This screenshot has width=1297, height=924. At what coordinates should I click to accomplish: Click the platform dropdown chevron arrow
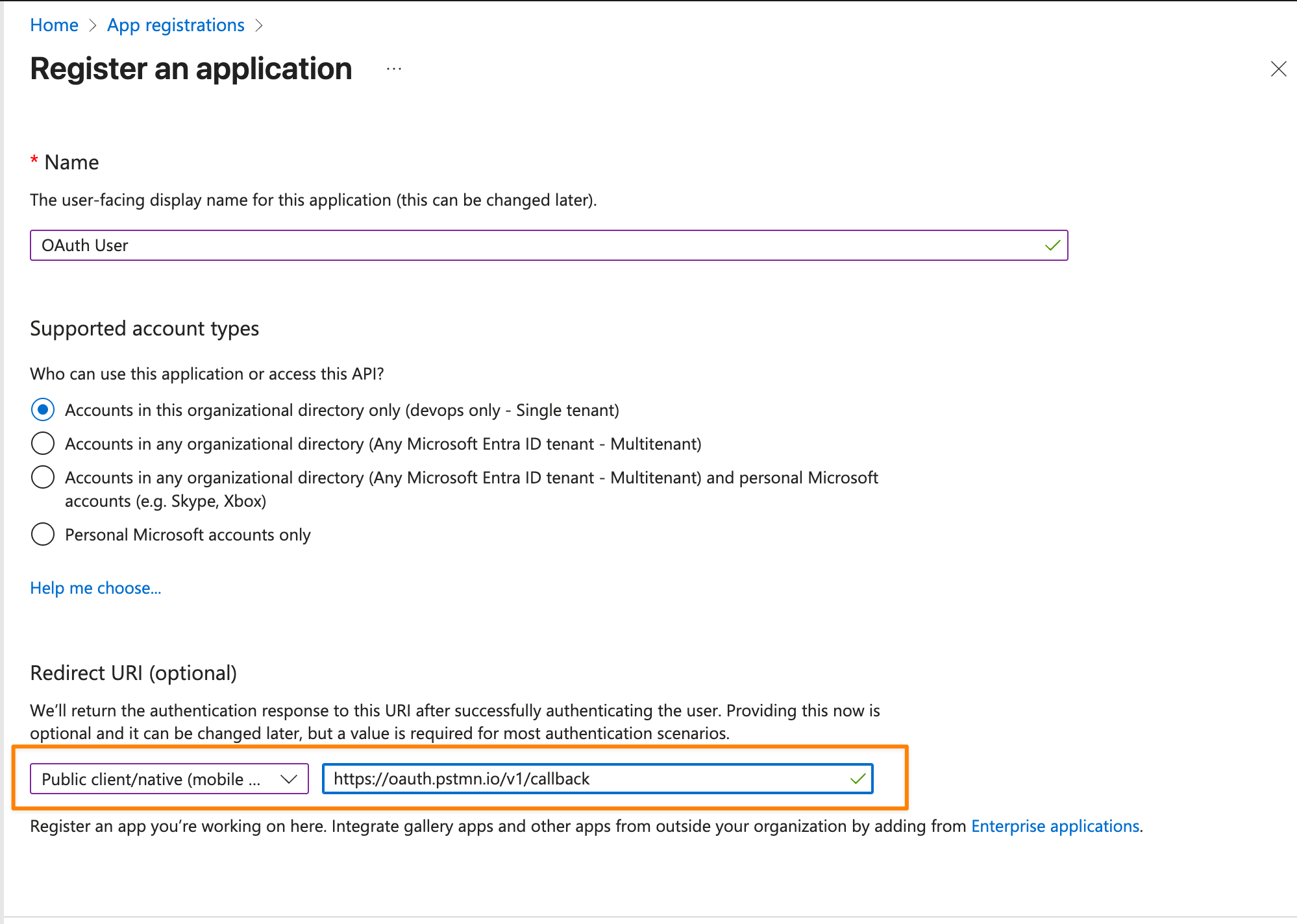click(288, 779)
